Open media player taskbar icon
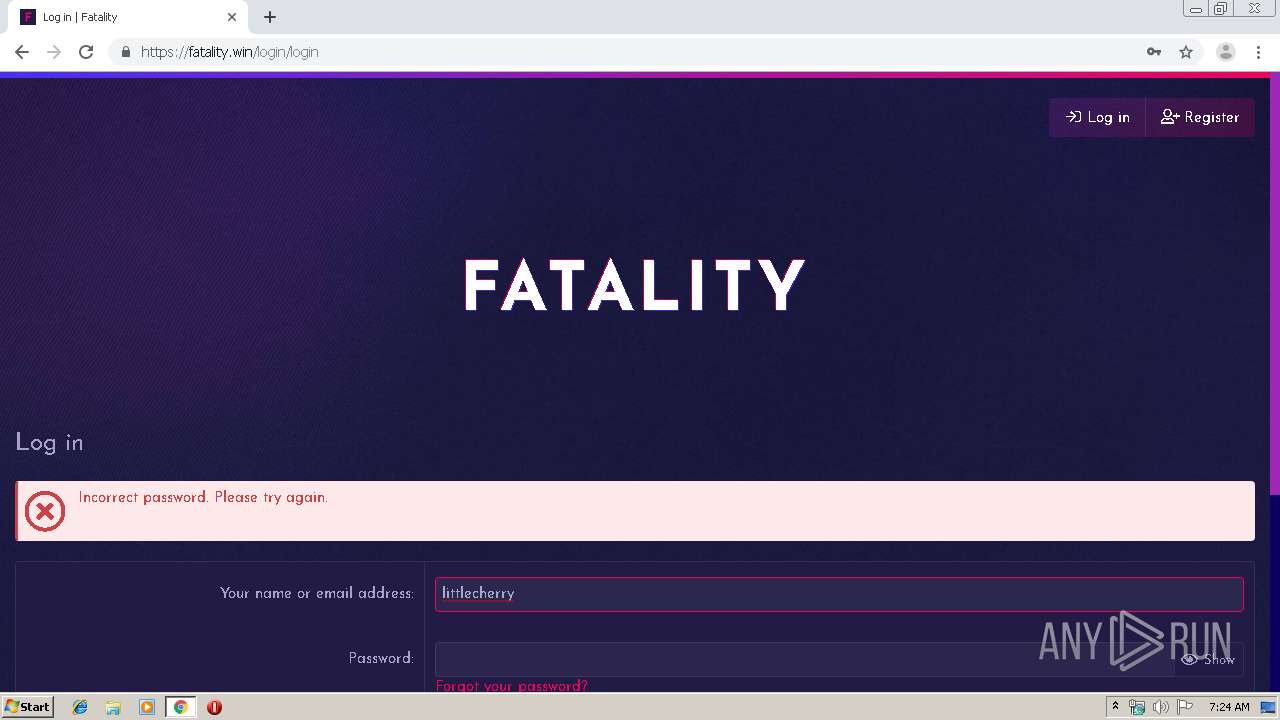This screenshot has height=720, width=1280. 147,707
